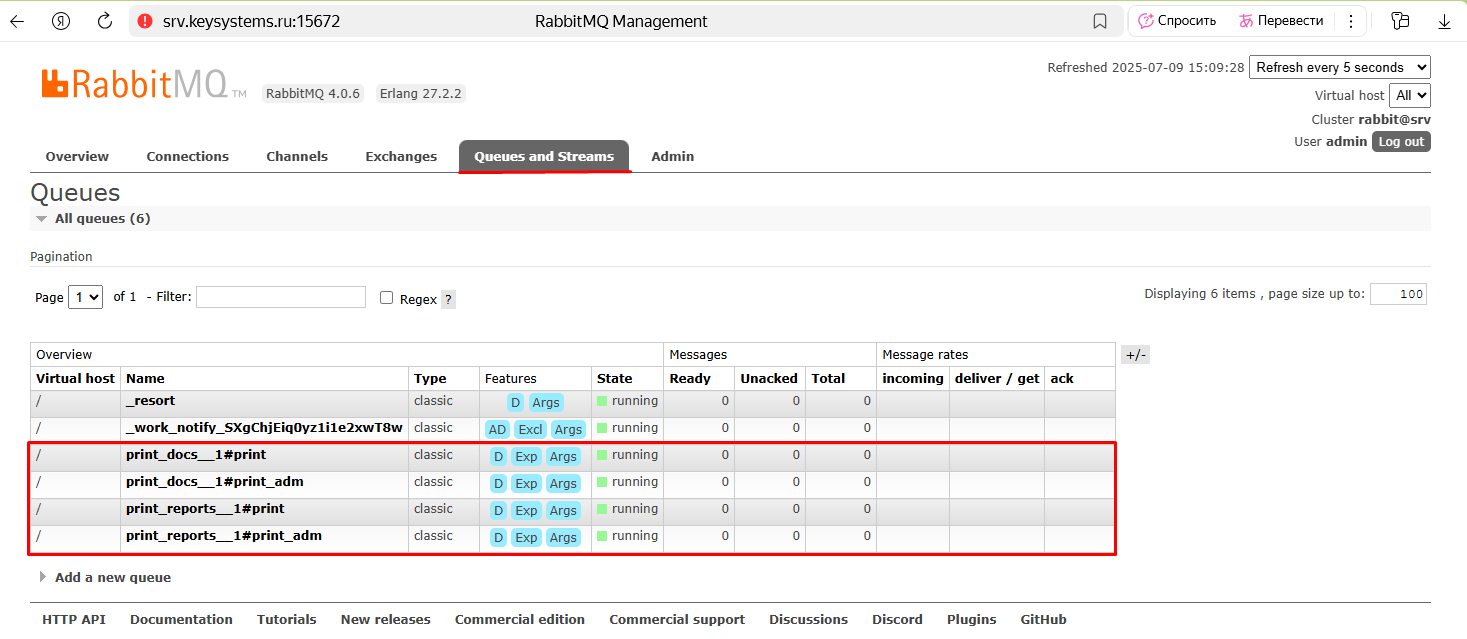Viewport: 1467px width, 639px height.
Task: Click the page size field
Action: 1398,294
